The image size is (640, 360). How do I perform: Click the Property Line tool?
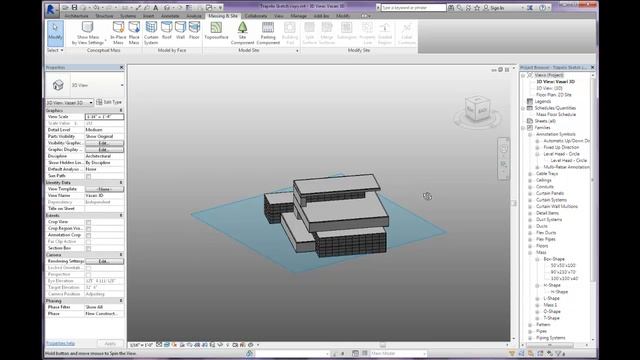pyautogui.click(x=367, y=33)
